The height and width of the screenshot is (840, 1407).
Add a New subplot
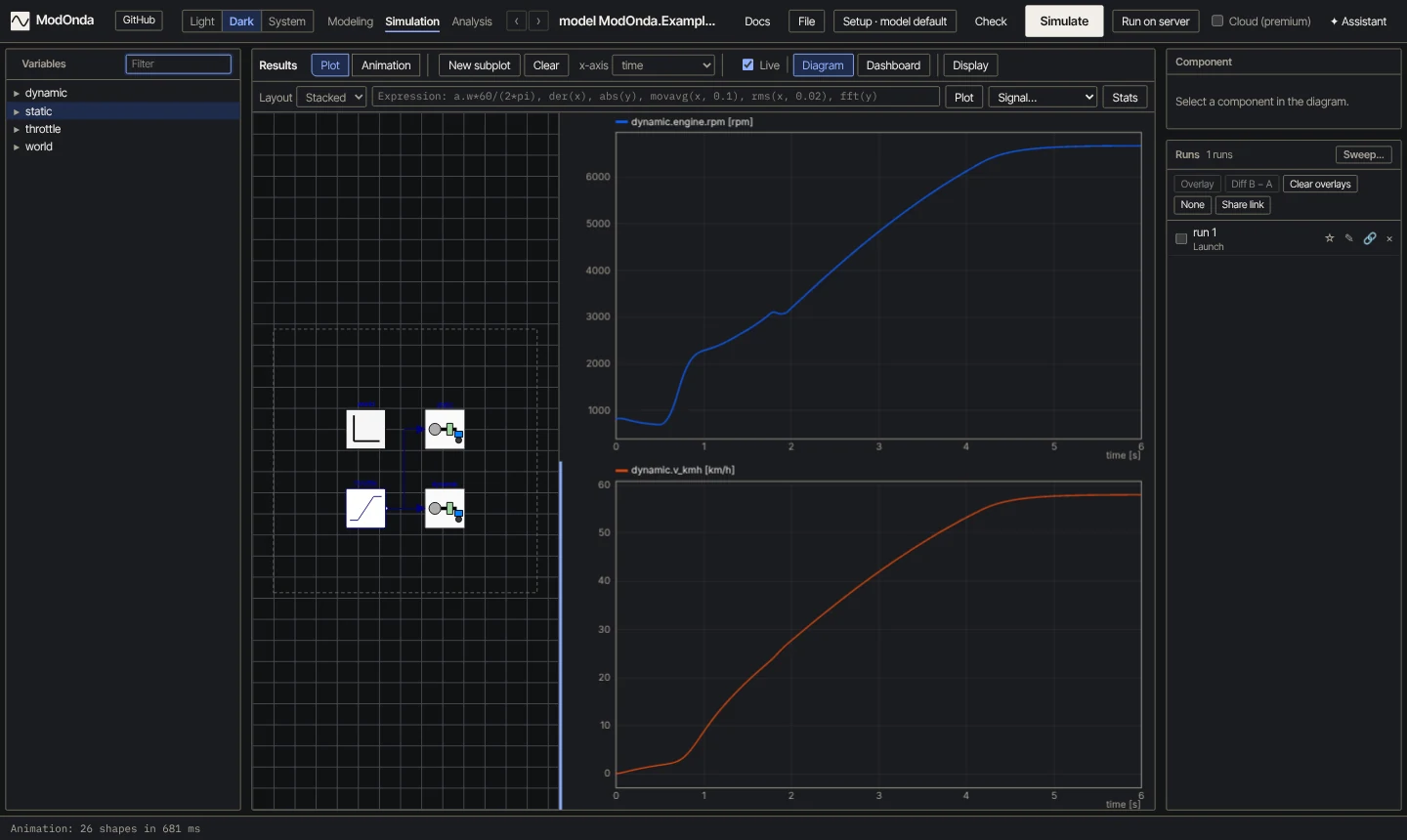pos(479,65)
